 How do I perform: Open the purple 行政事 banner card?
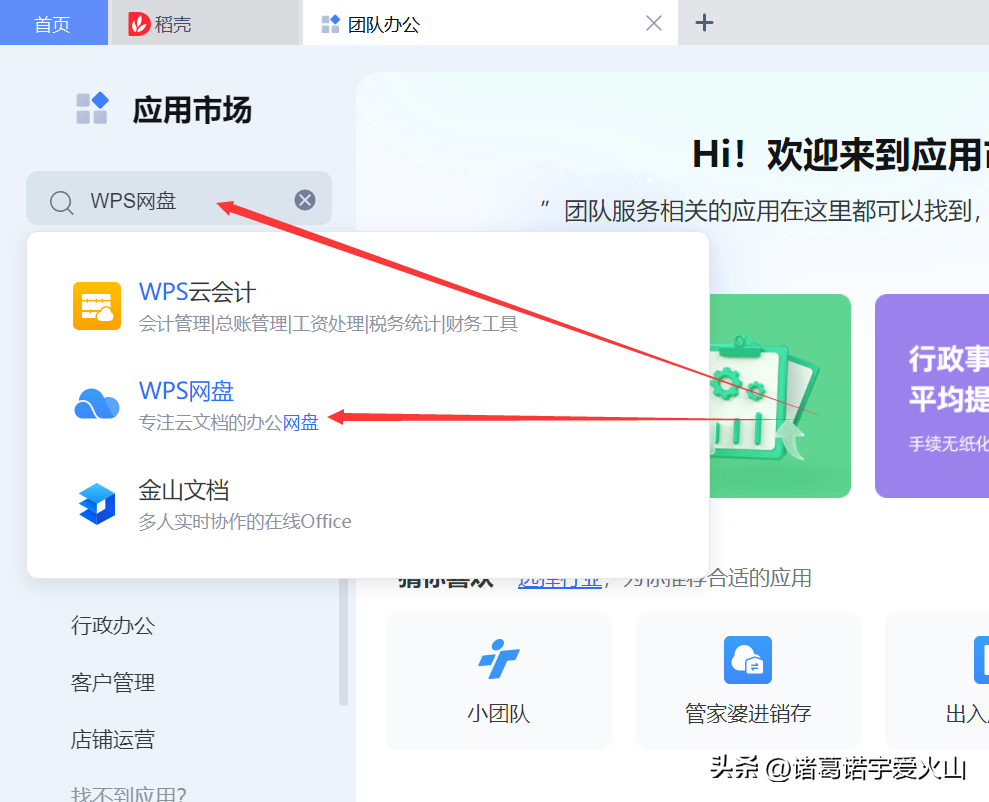932,396
